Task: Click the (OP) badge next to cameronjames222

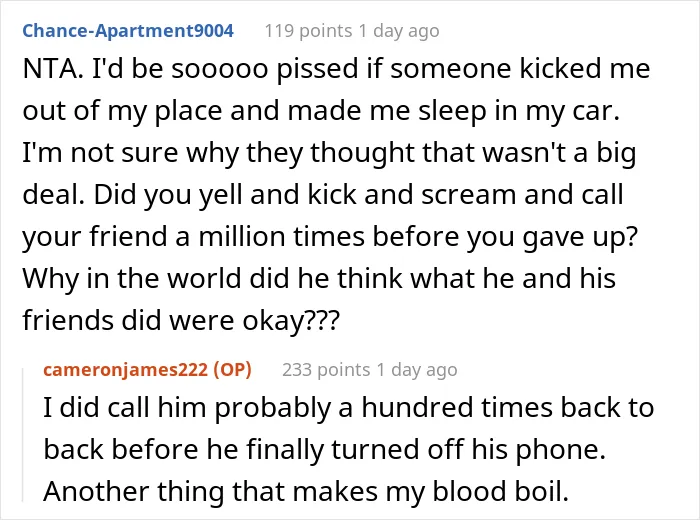Action: (233, 370)
